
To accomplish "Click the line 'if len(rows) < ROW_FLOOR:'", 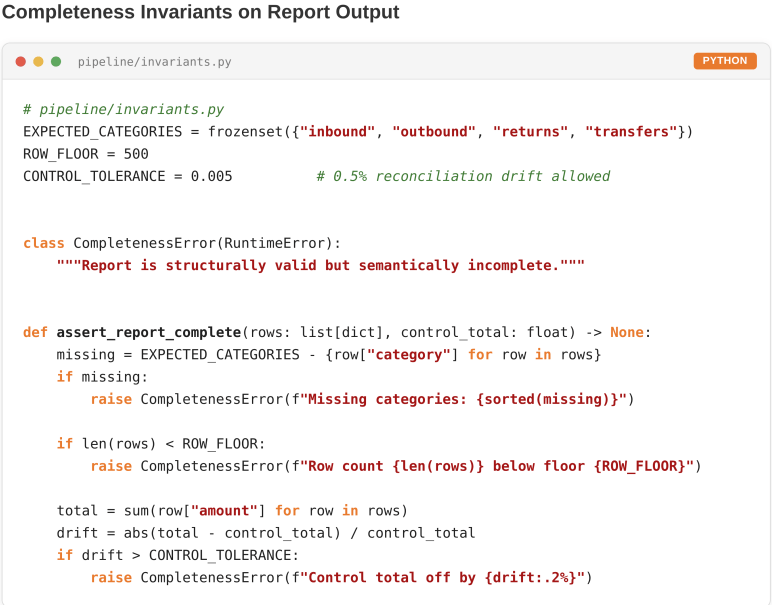I will tap(161, 444).
